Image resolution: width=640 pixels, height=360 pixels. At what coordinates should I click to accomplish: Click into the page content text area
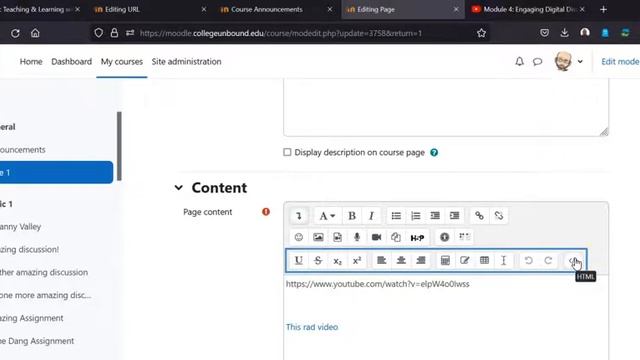[x=446, y=318]
